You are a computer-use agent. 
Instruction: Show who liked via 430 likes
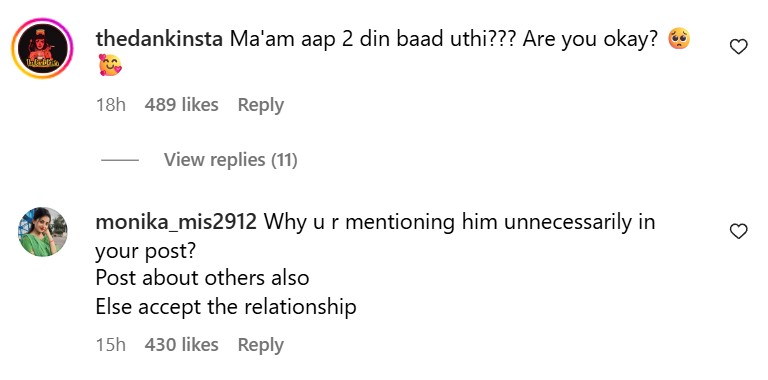[x=181, y=345]
